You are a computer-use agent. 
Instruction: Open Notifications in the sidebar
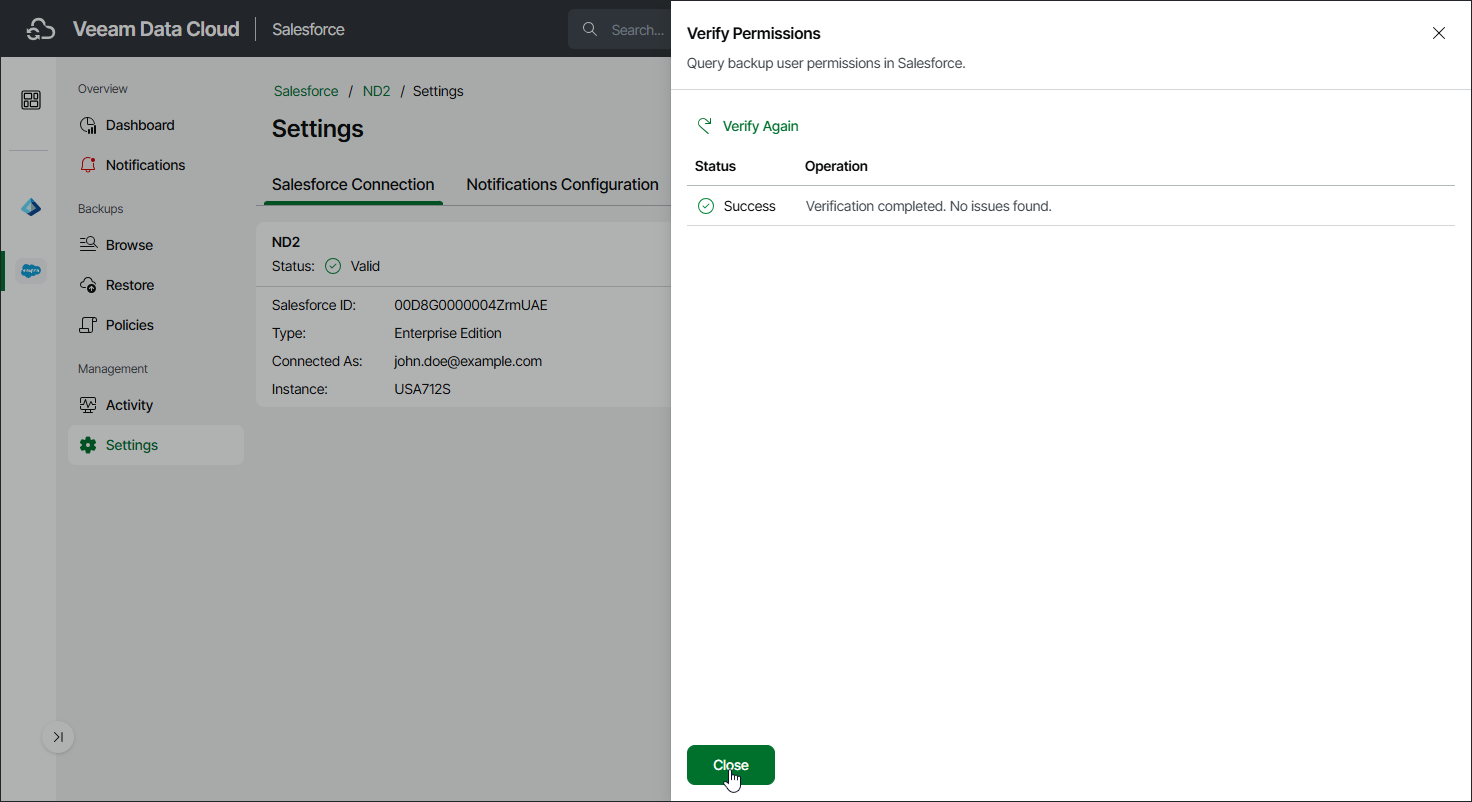pos(156,165)
